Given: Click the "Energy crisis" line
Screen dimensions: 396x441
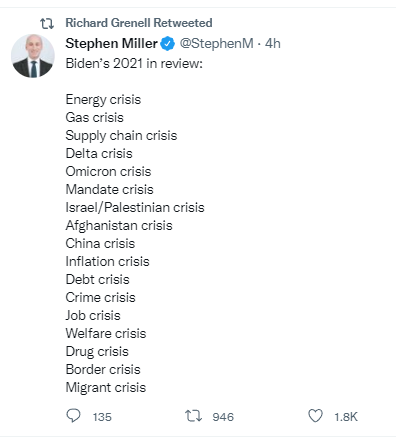Looking at the screenshot, I should click(x=103, y=100).
